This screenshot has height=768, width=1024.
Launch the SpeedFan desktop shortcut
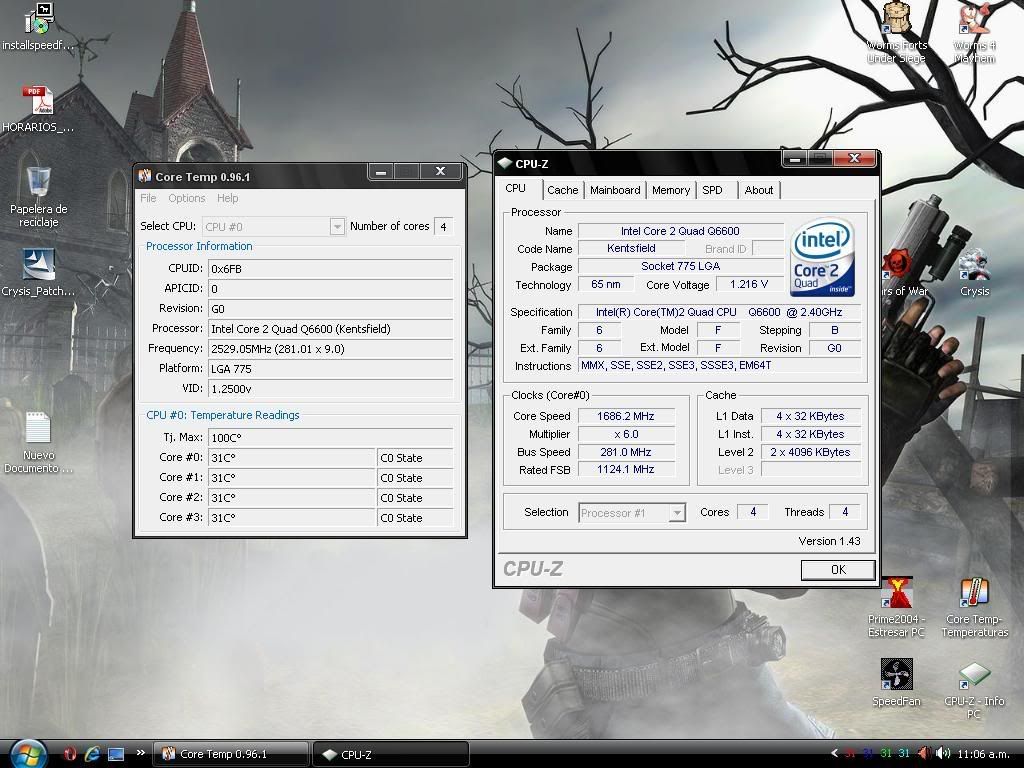tap(897, 682)
